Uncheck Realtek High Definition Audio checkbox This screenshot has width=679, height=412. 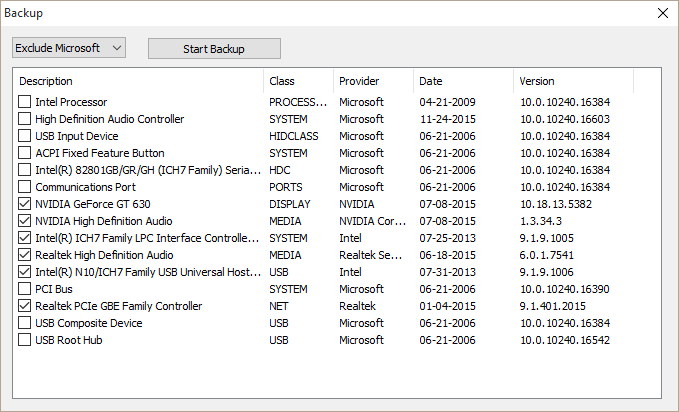pyautogui.click(x=25, y=255)
